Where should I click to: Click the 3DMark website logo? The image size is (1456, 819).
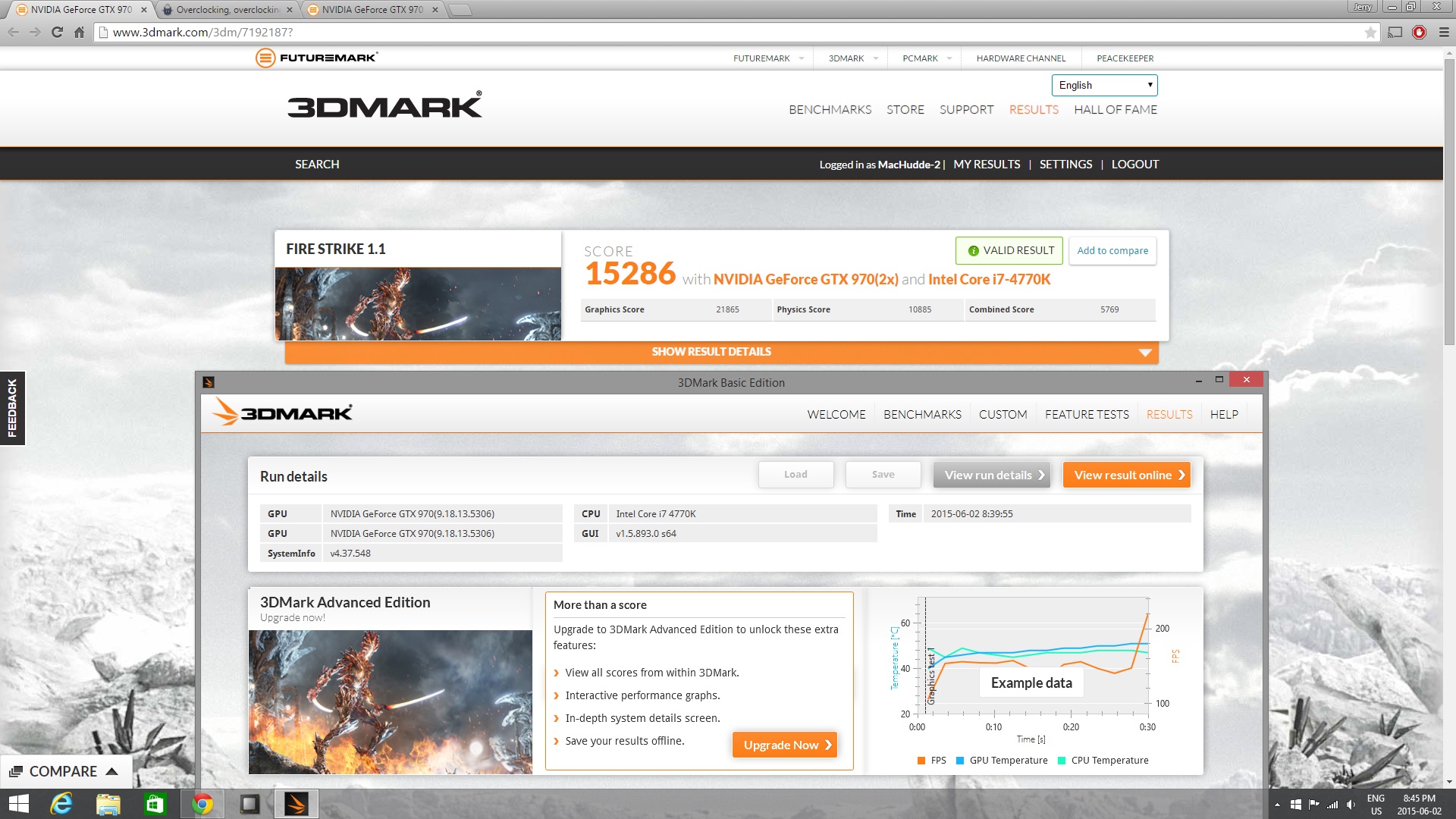click(x=384, y=105)
